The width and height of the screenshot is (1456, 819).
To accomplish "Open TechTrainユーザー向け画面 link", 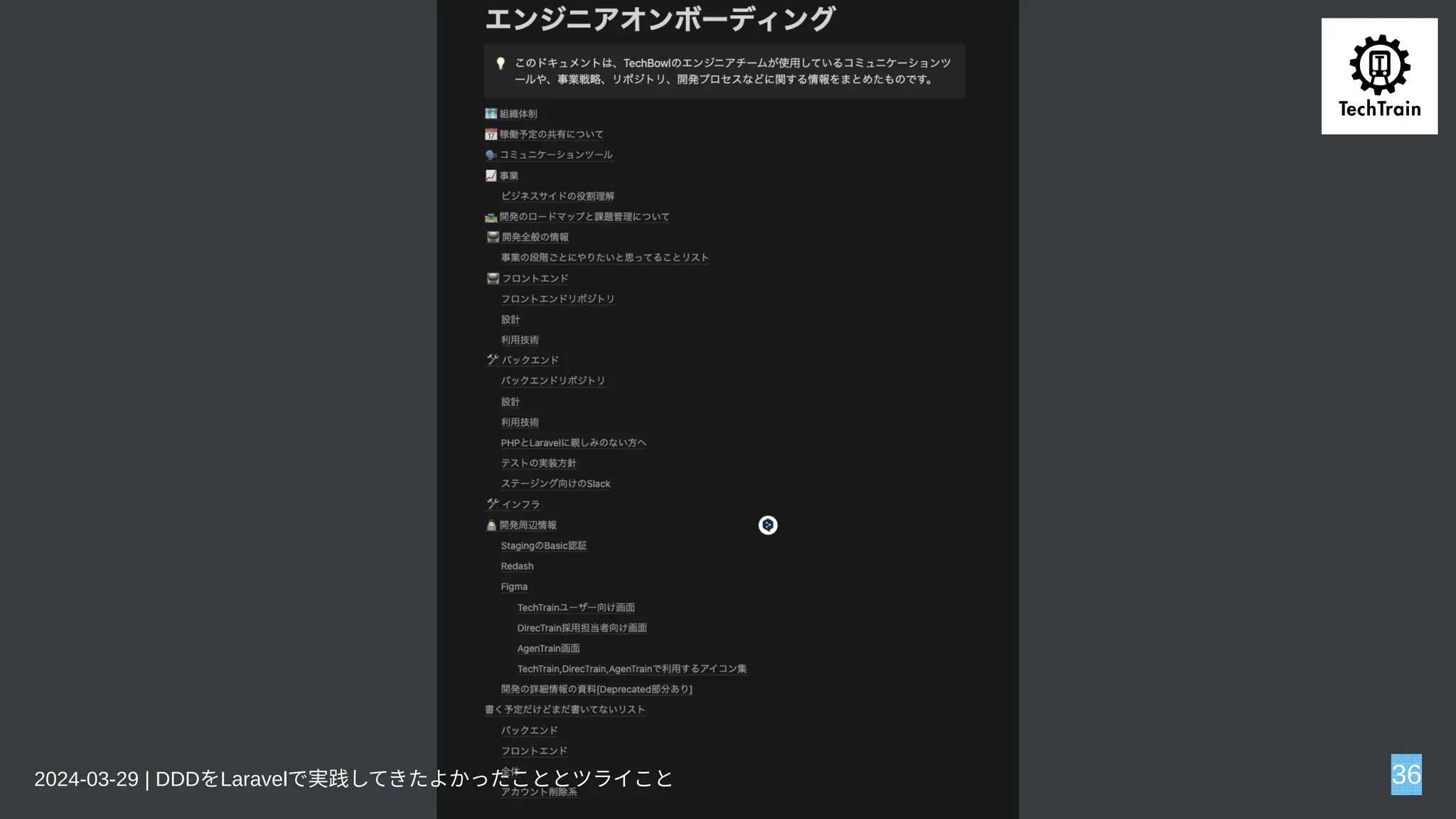I will pyautogui.click(x=576, y=608).
